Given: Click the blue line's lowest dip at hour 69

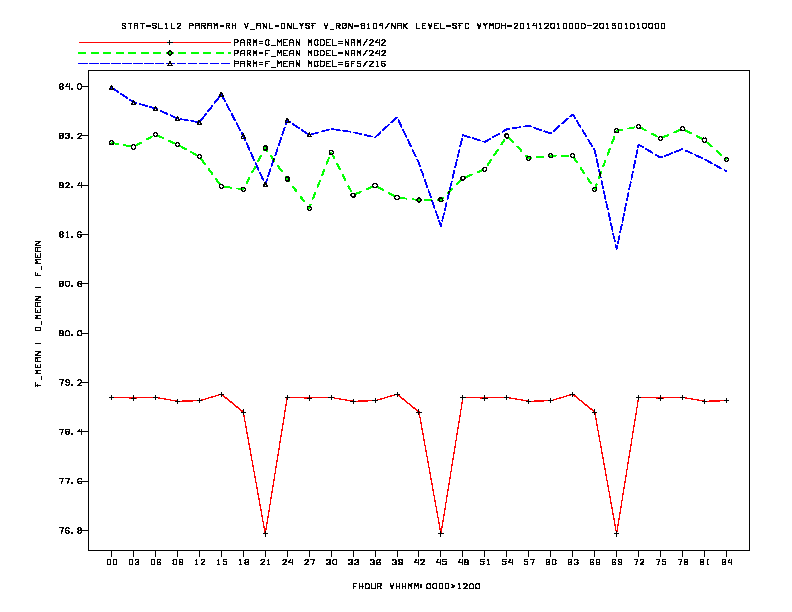Looking at the screenshot, I should click(617, 248).
